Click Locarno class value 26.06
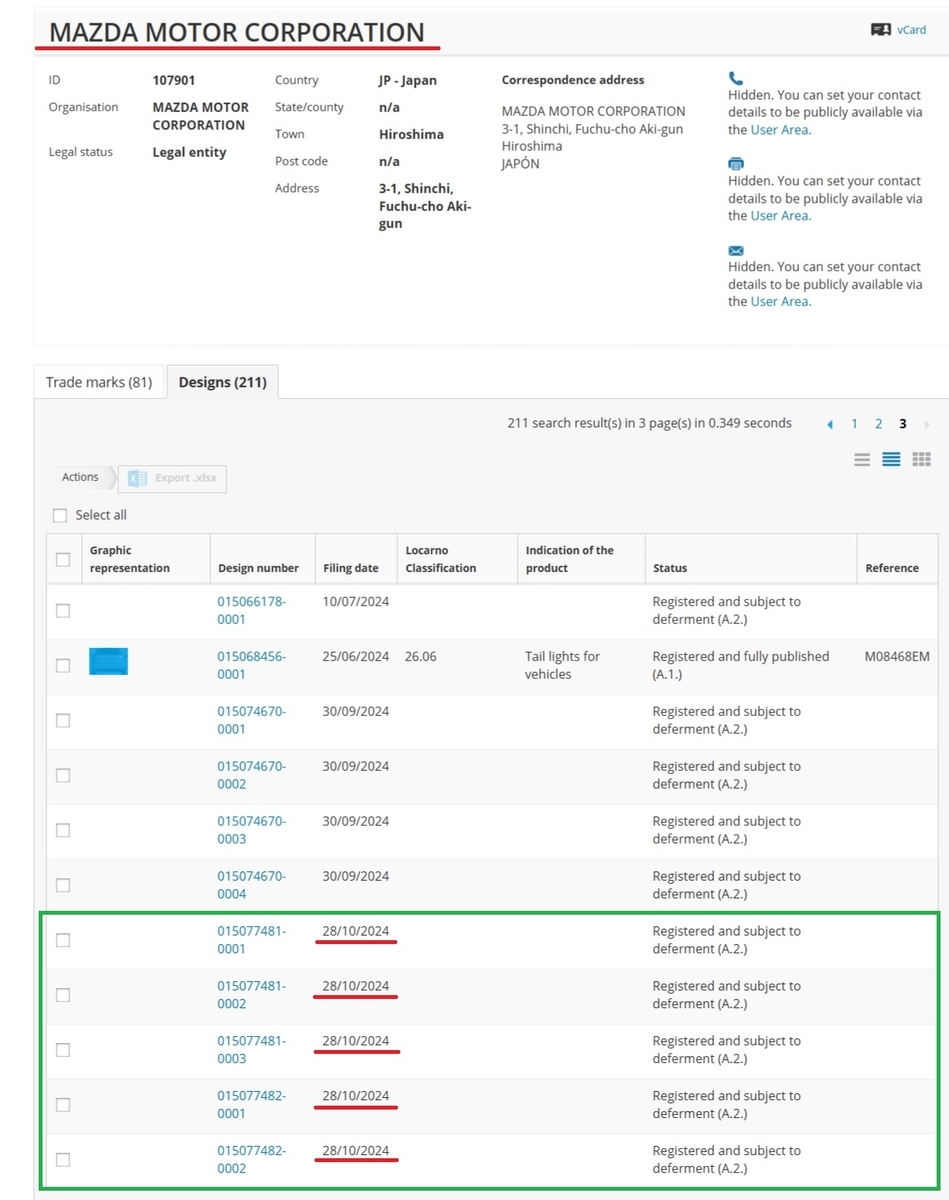This screenshot has height=1200, width=949. coord(421,657)
